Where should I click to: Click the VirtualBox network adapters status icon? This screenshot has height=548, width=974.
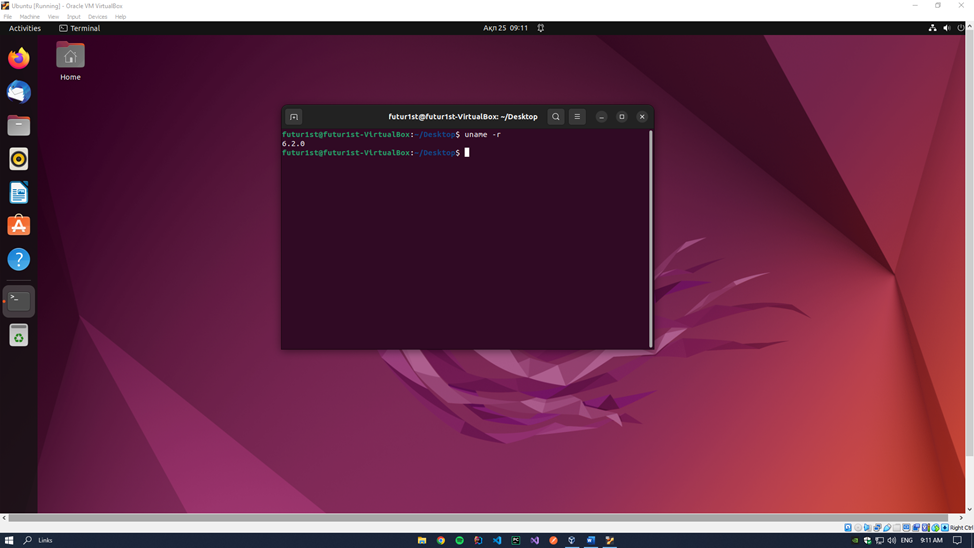[x=877, y=527]
